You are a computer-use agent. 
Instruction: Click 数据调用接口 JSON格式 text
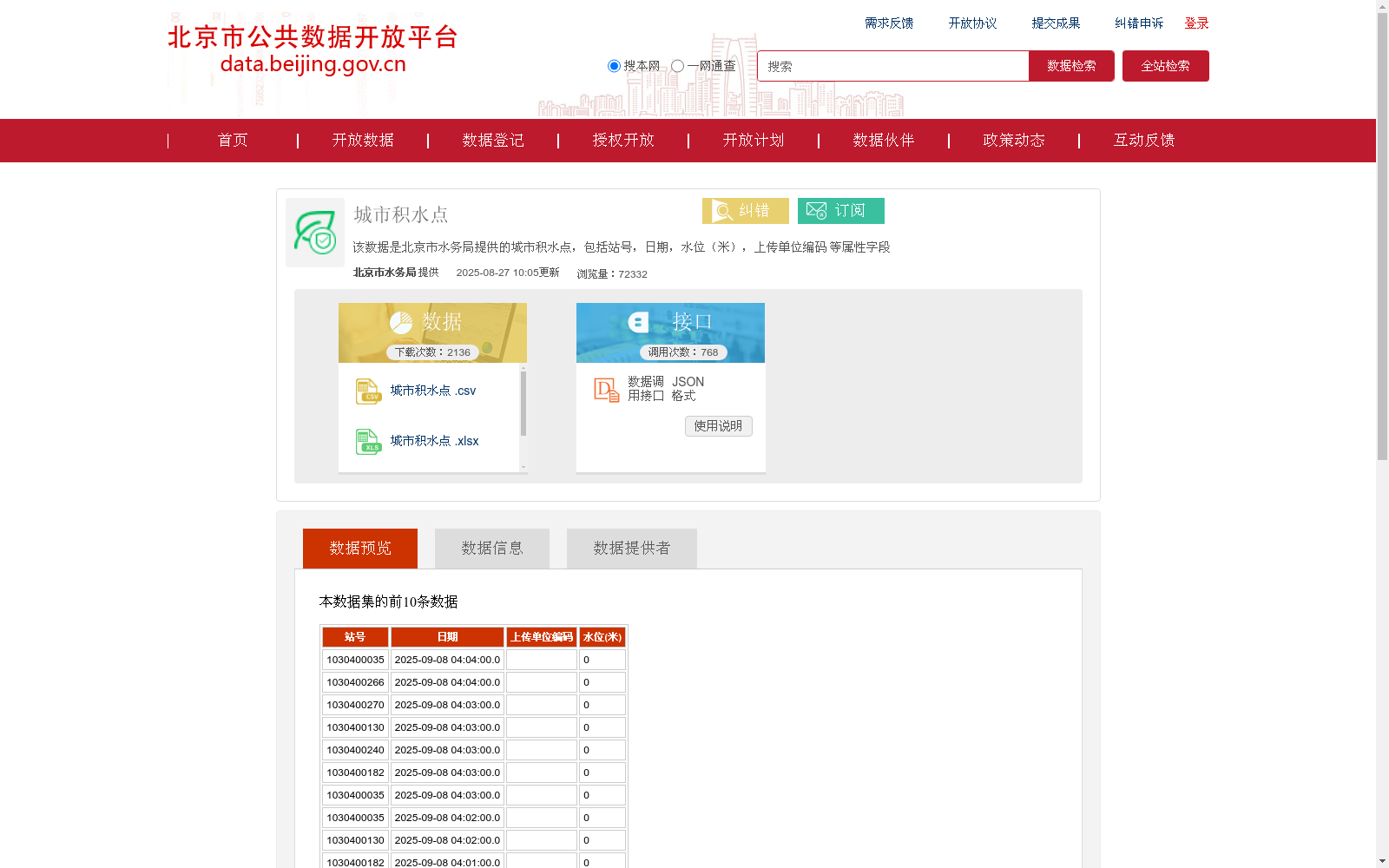666,389
